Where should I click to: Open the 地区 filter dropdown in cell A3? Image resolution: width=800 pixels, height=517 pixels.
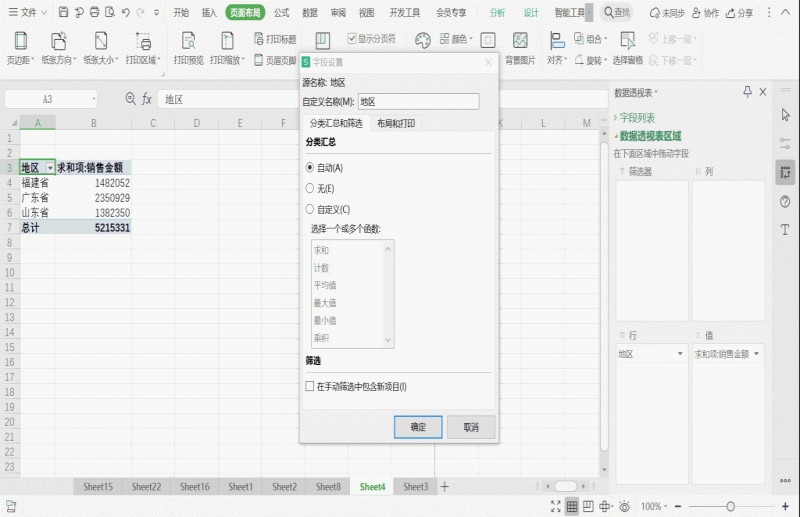[50, 168]
